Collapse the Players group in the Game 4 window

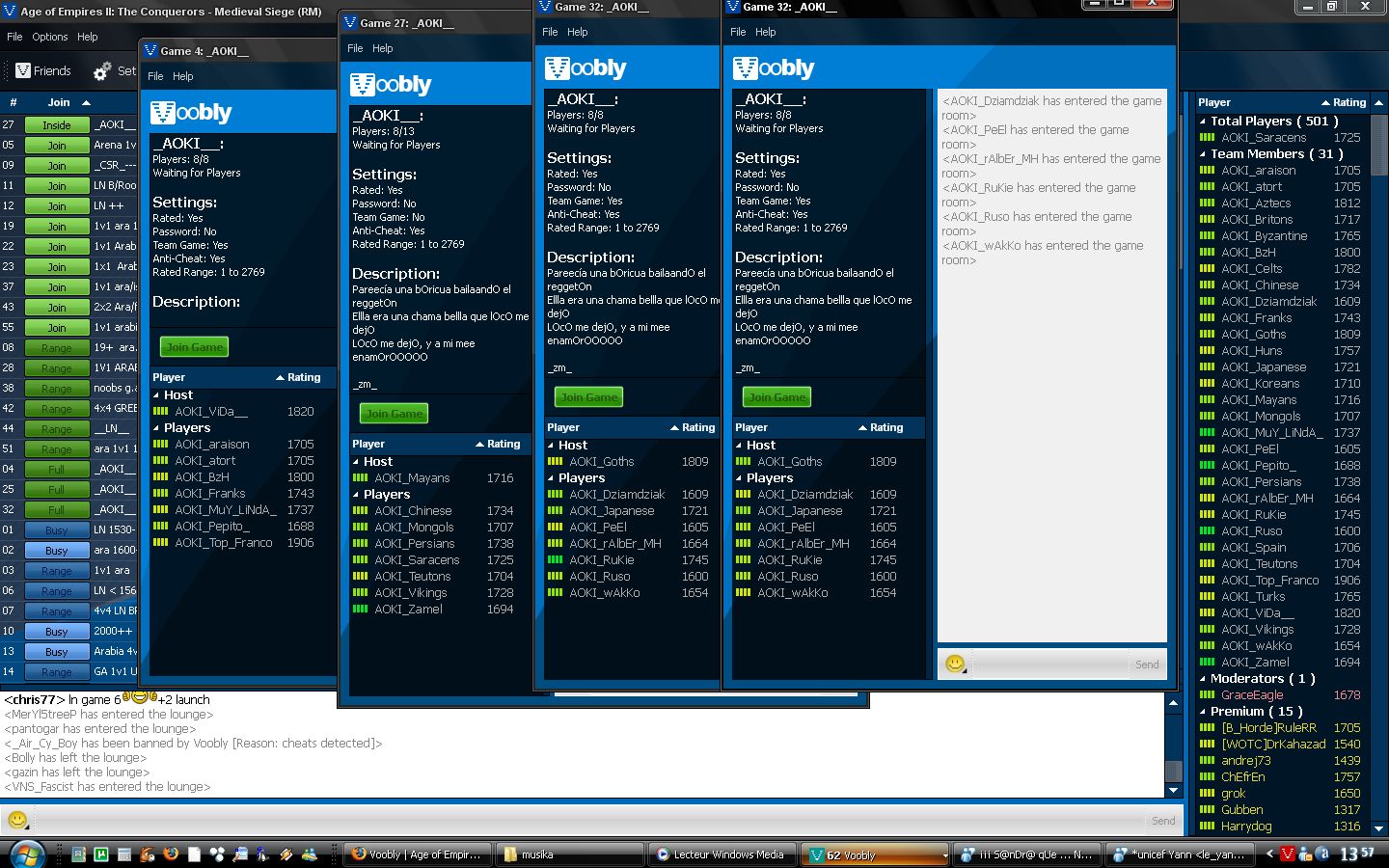pyautogui.click(x=157, y=428)
